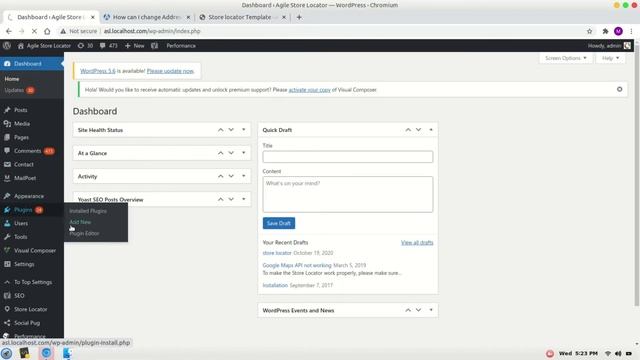Viewport: 640px width, 360px height.
Task: Click the Quick Draft Title field
Action: pos(348,157)
